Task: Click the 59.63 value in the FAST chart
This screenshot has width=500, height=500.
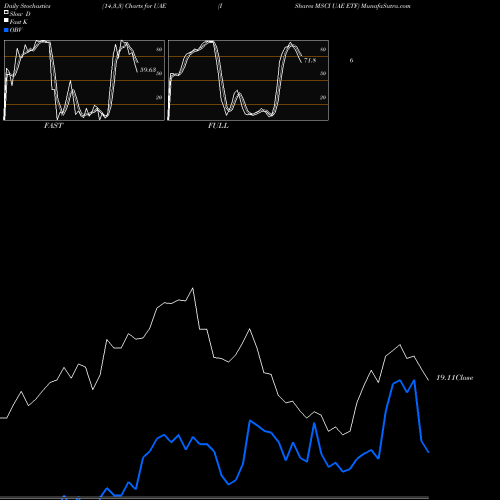Action: click(x=148, y=70)
